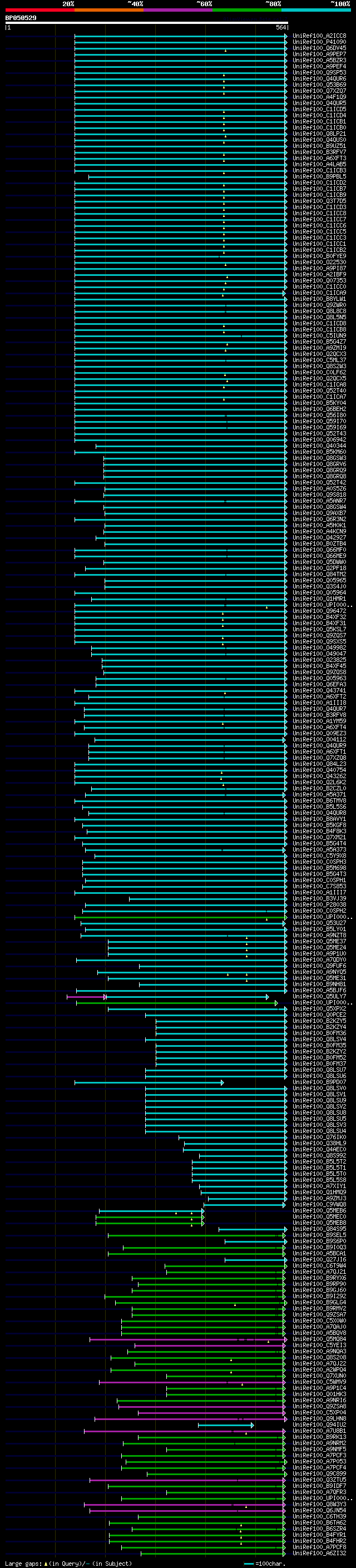The height and width of the screenshot is (1568, 356).
Task: Click label UniRef100_B8YLW1
Action: point(319,299)
